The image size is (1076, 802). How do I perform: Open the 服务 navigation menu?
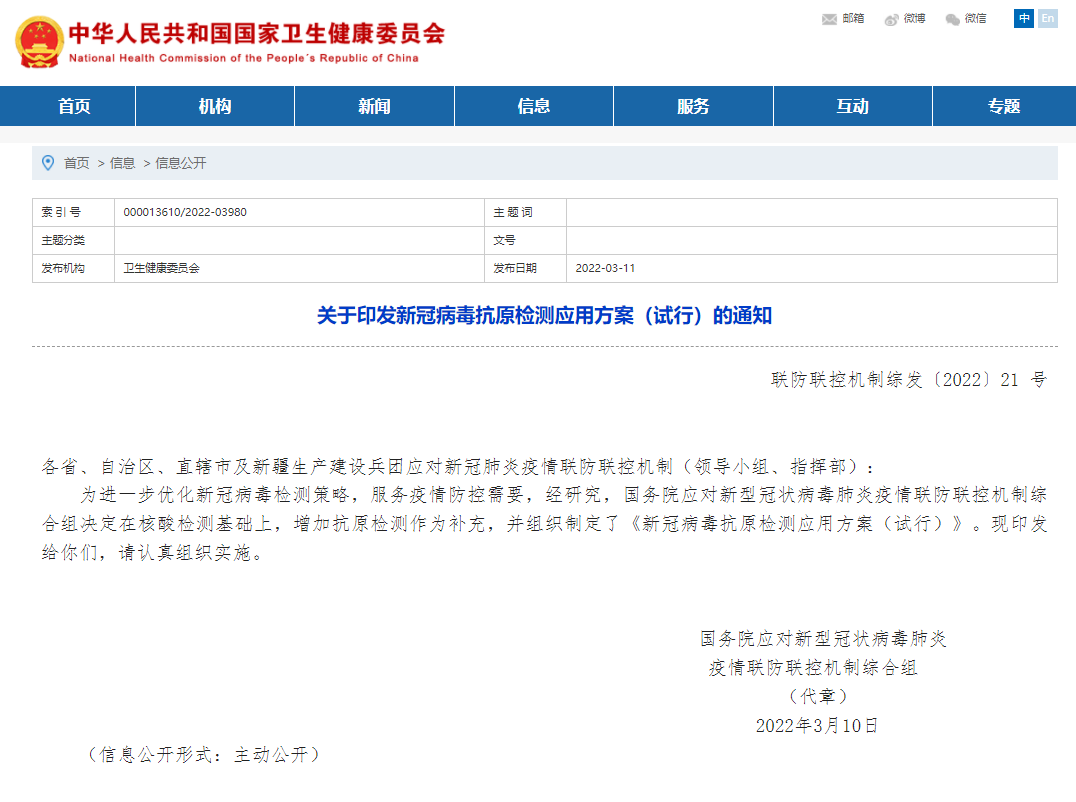click(x=693, y=105)
